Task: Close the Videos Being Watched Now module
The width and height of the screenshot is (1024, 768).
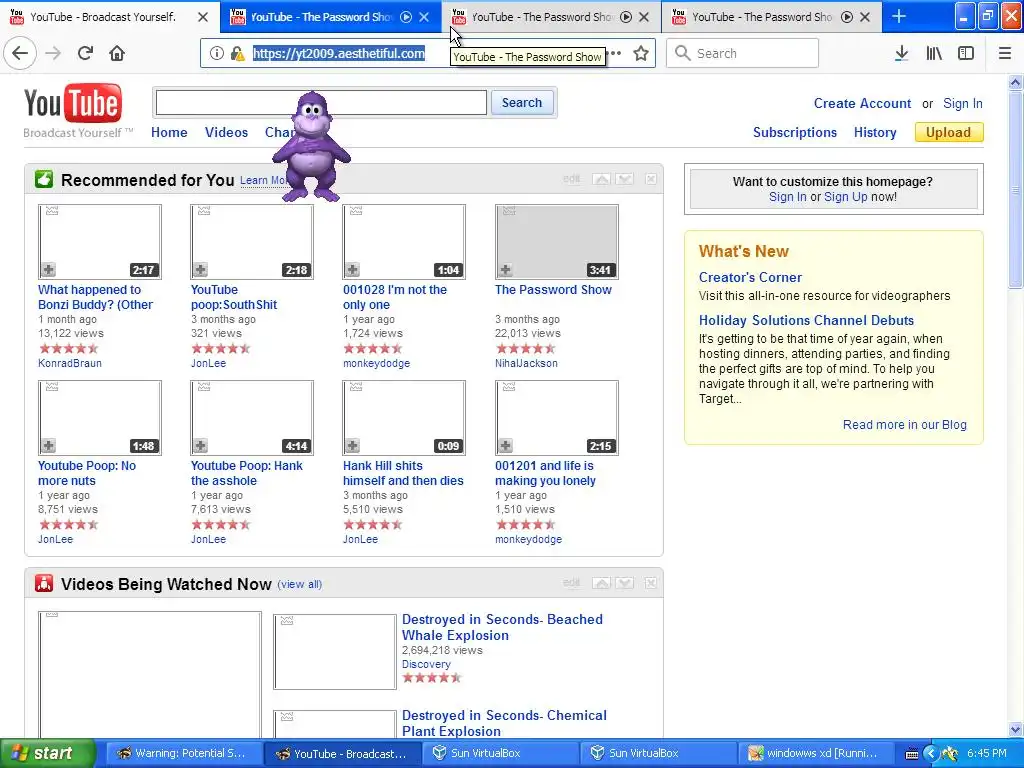Action: click(650, 583)
